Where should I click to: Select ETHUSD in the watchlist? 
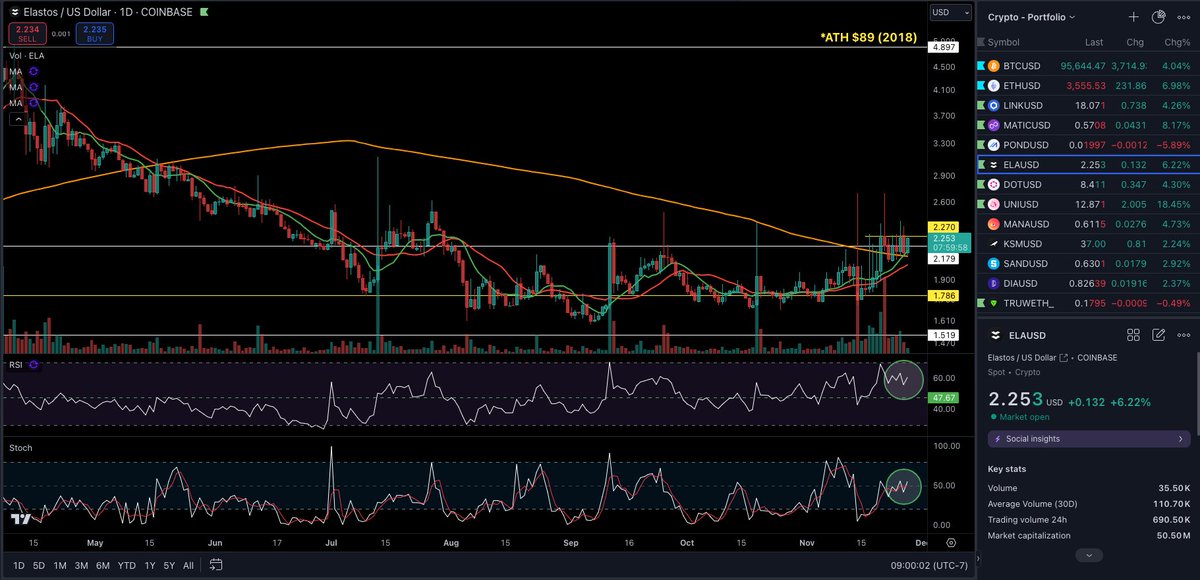[x=1088, y=86]
